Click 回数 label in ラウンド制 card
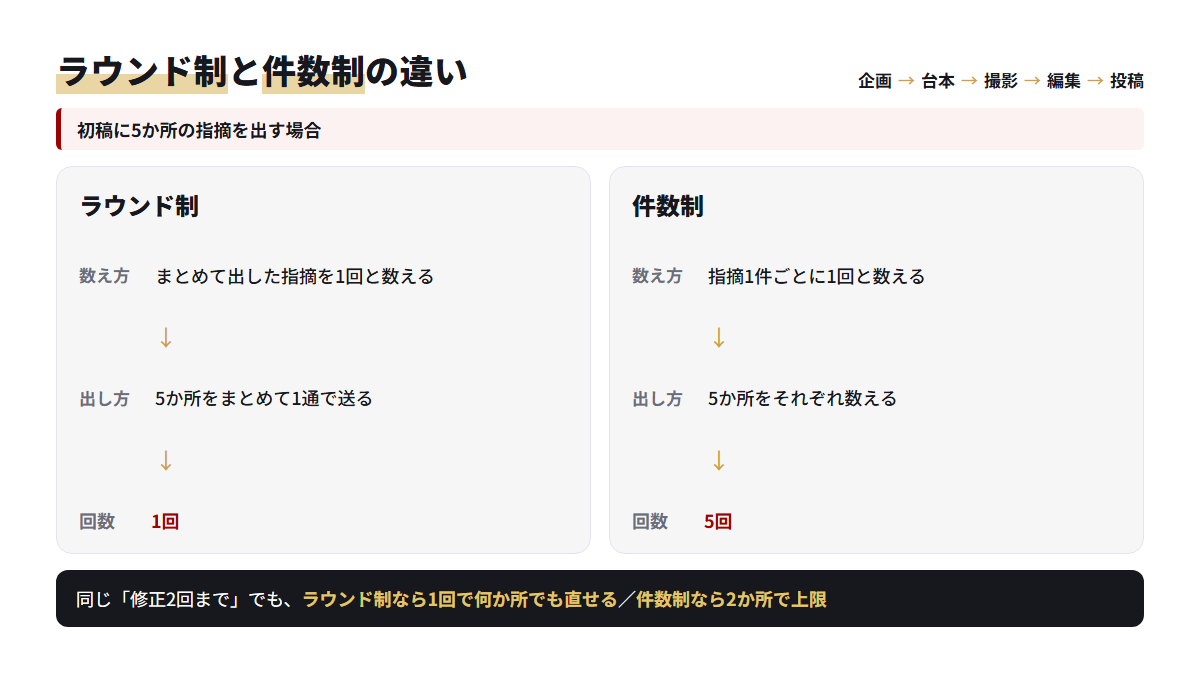Viewport: 1200px width, 675px height. (97, 521)
